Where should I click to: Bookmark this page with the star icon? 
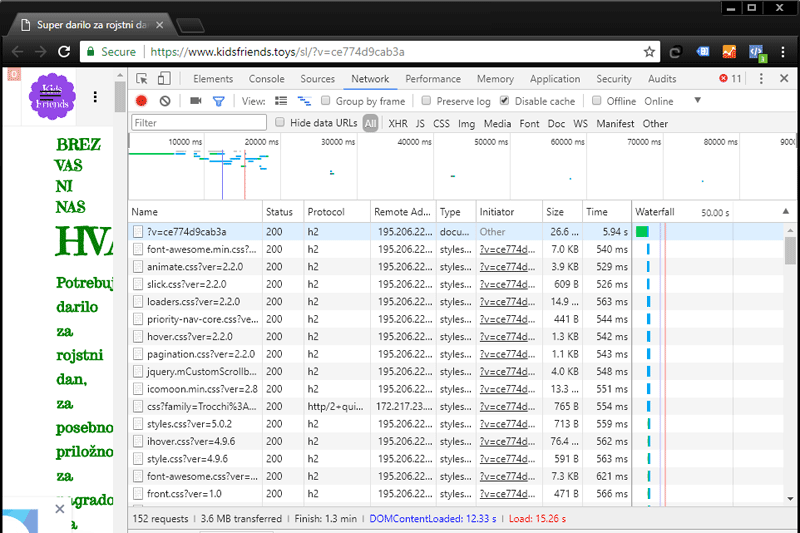649,52
